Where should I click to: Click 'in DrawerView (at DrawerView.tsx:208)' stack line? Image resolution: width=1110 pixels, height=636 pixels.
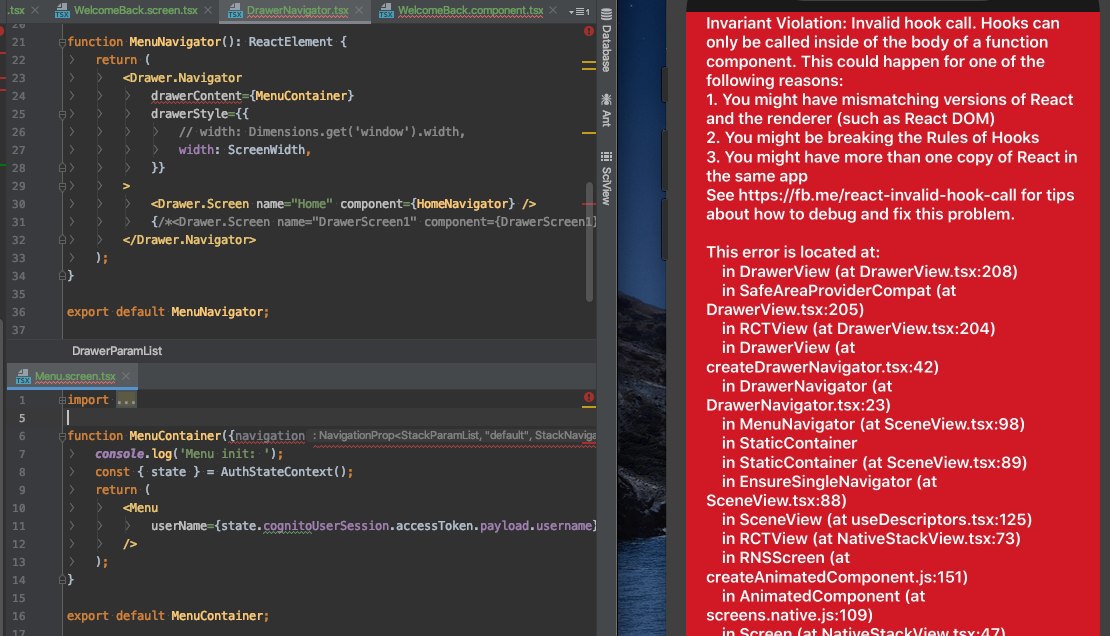click(869, 271)
